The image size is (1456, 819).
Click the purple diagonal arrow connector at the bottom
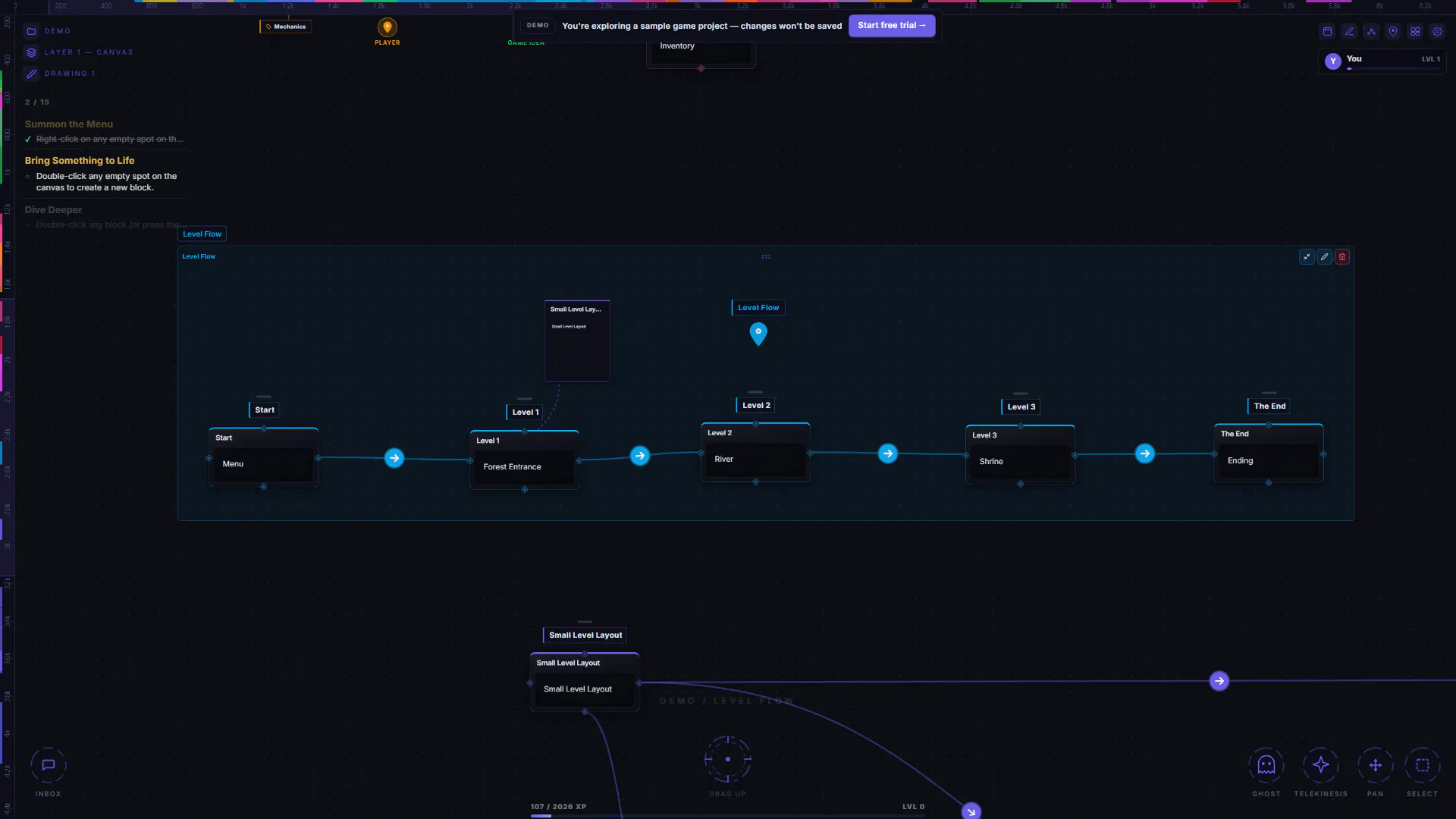(x=971, y=811)
